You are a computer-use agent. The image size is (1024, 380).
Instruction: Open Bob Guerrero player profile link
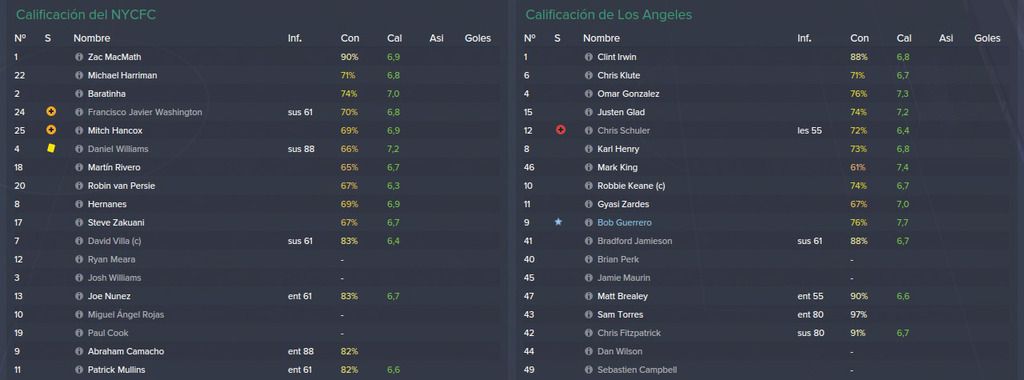[x=624, y=223]
